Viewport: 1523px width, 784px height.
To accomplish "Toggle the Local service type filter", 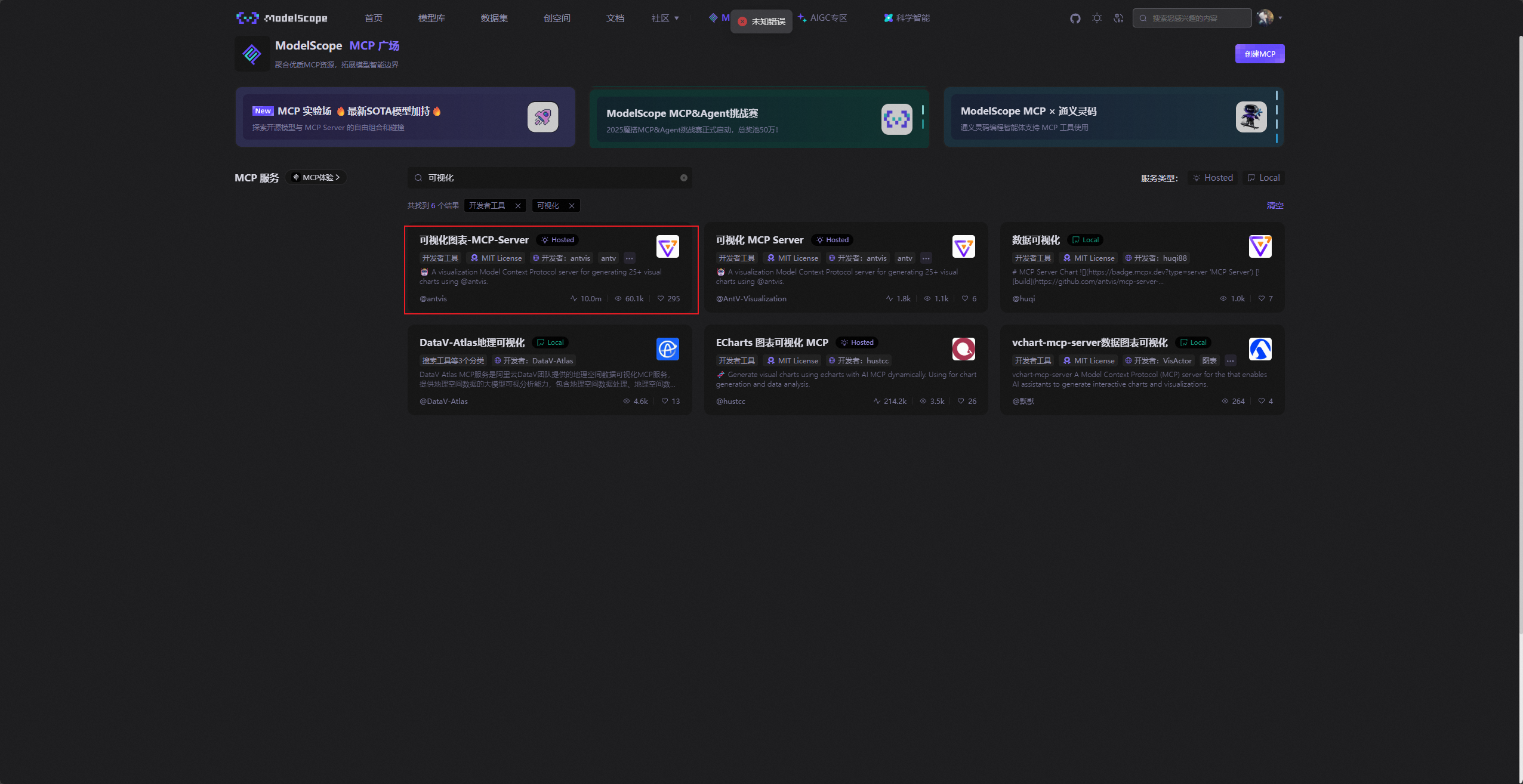I will click(x=1263, y=178).
